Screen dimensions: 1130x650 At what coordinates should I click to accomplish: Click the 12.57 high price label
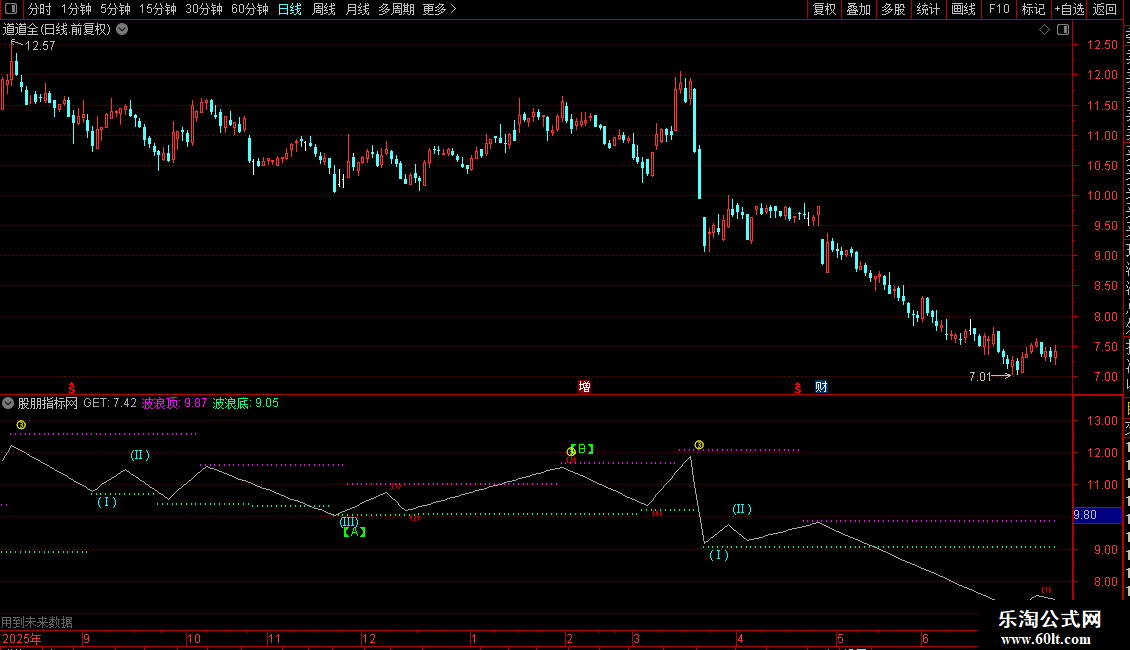pos(40,46)
